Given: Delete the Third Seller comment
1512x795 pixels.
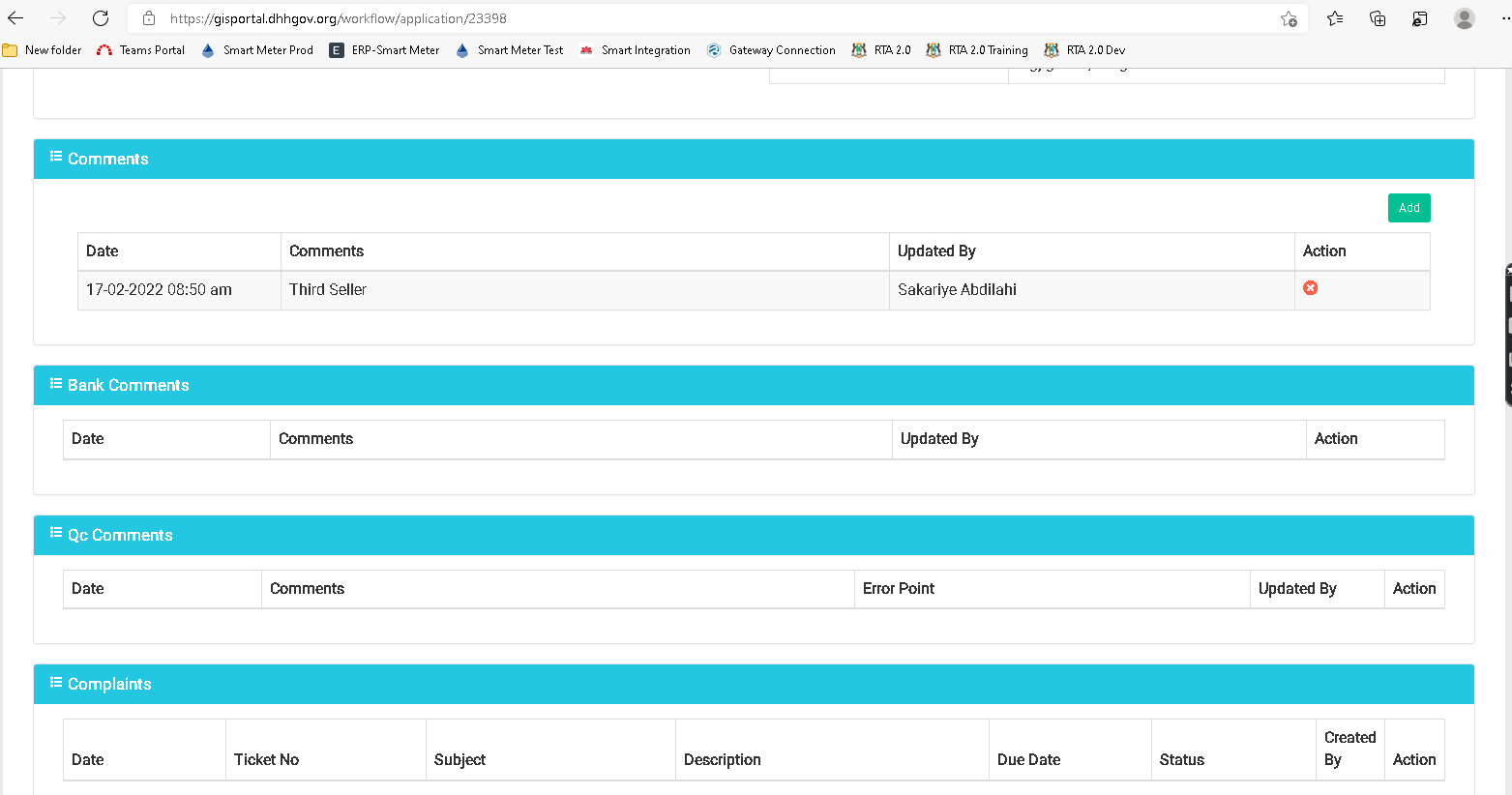Looking at the screenshot, I should click(1310, 288).
